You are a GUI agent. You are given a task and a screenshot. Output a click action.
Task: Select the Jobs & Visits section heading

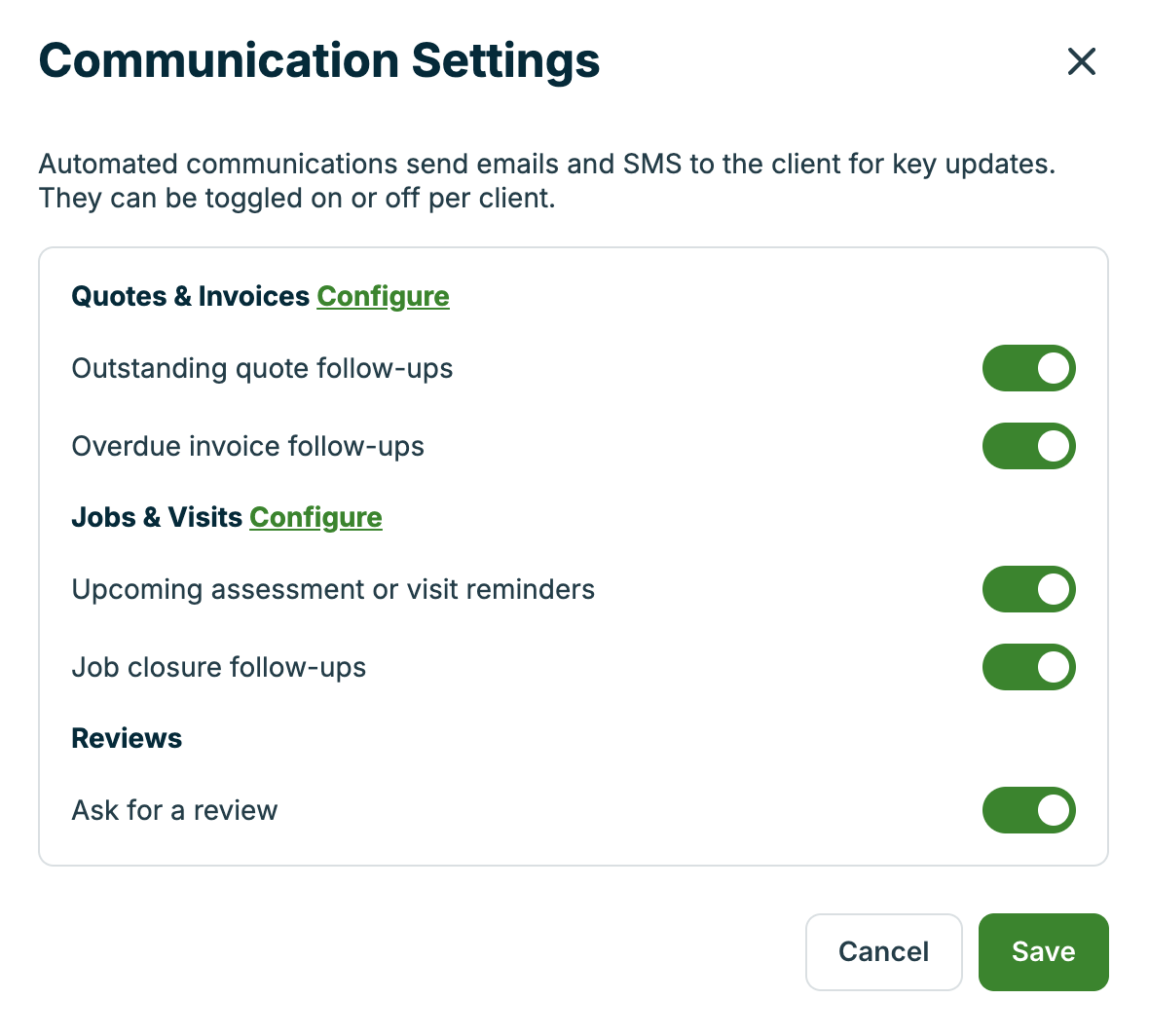coord(157,517)
